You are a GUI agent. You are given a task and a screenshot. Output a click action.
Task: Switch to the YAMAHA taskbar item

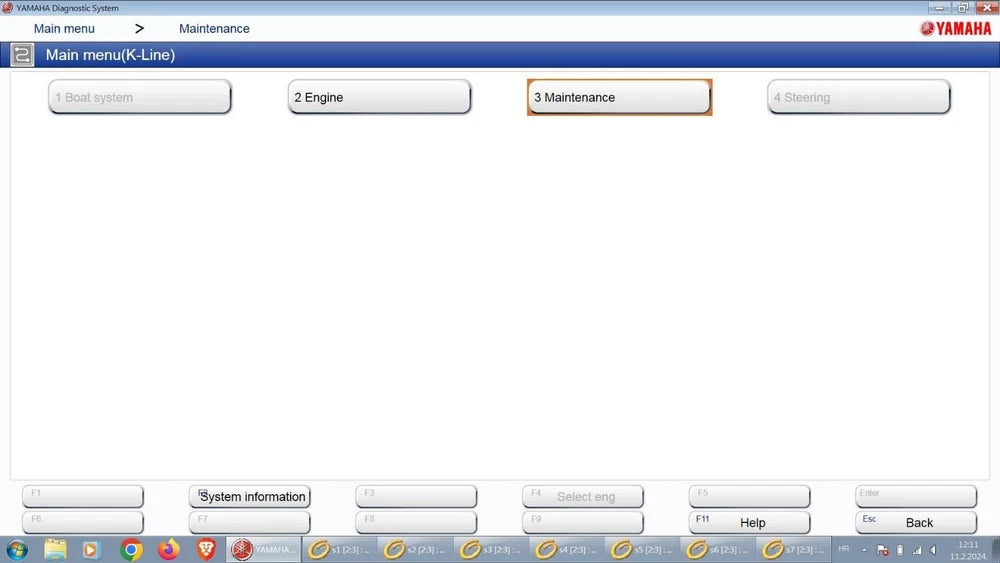coord(263,550)
